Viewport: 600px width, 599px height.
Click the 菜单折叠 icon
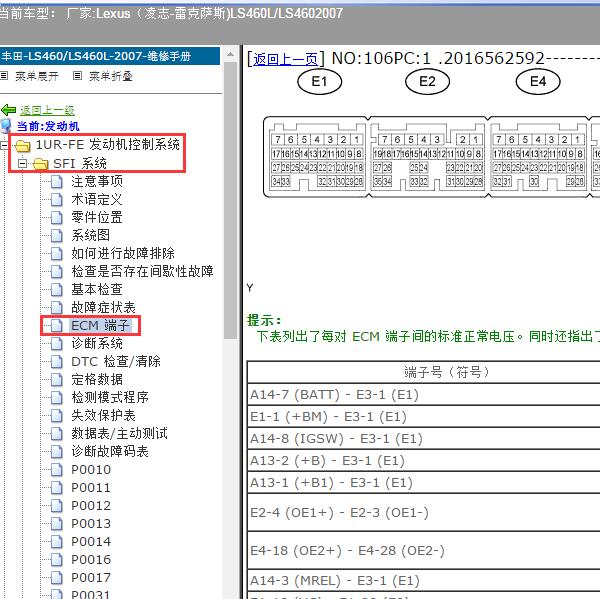click(77, 75)
